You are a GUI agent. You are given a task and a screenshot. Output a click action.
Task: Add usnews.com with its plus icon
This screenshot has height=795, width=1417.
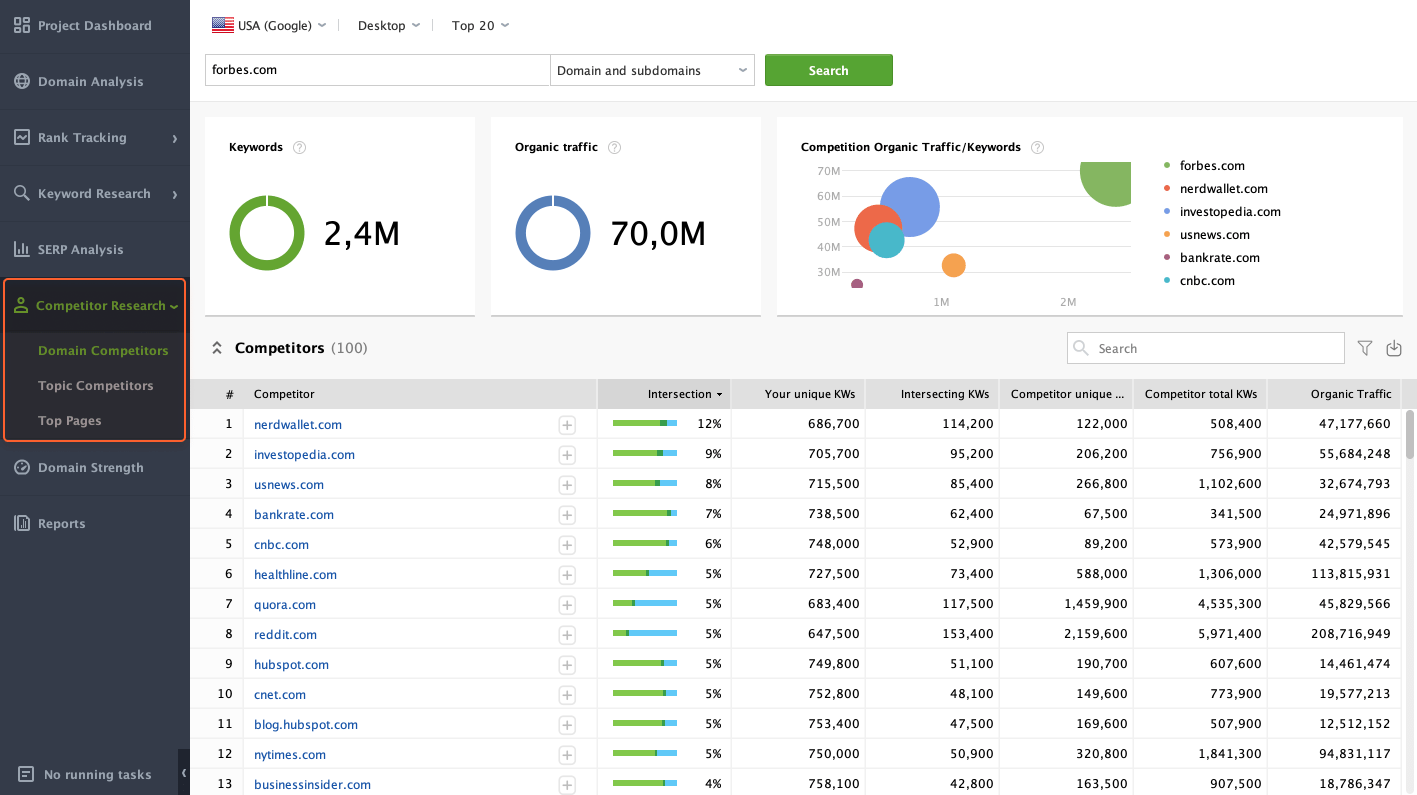click(567, 485)
